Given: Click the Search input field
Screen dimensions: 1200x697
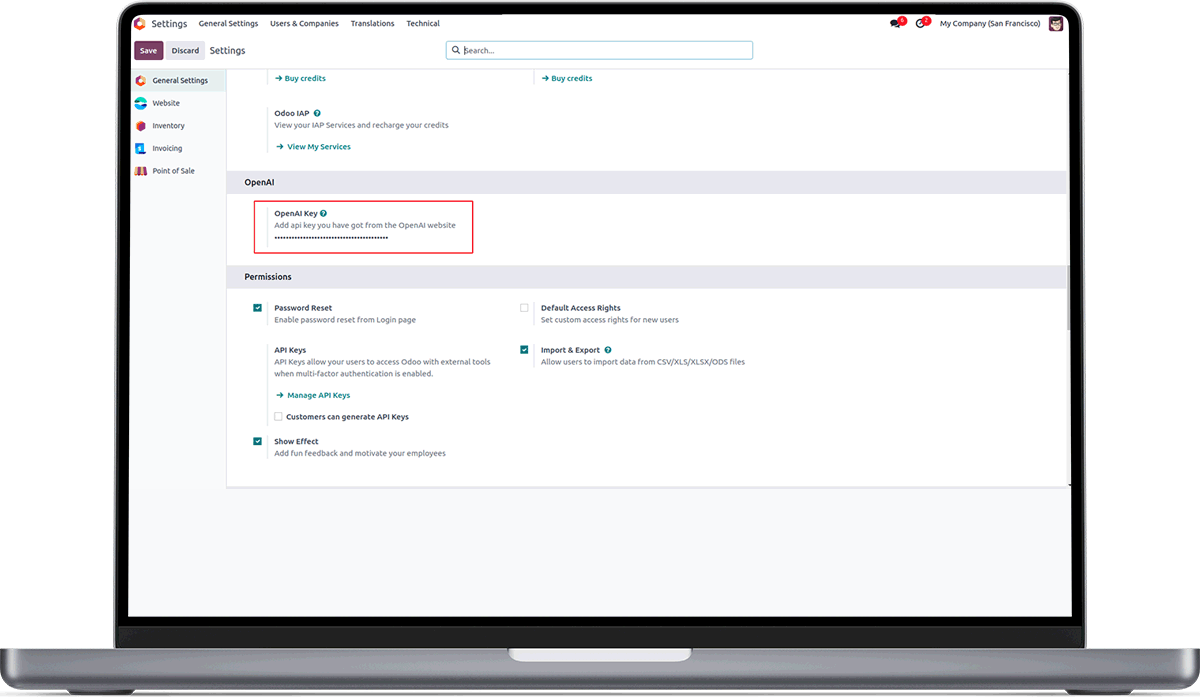Looking at the screenshot, I should click(599, 50).
